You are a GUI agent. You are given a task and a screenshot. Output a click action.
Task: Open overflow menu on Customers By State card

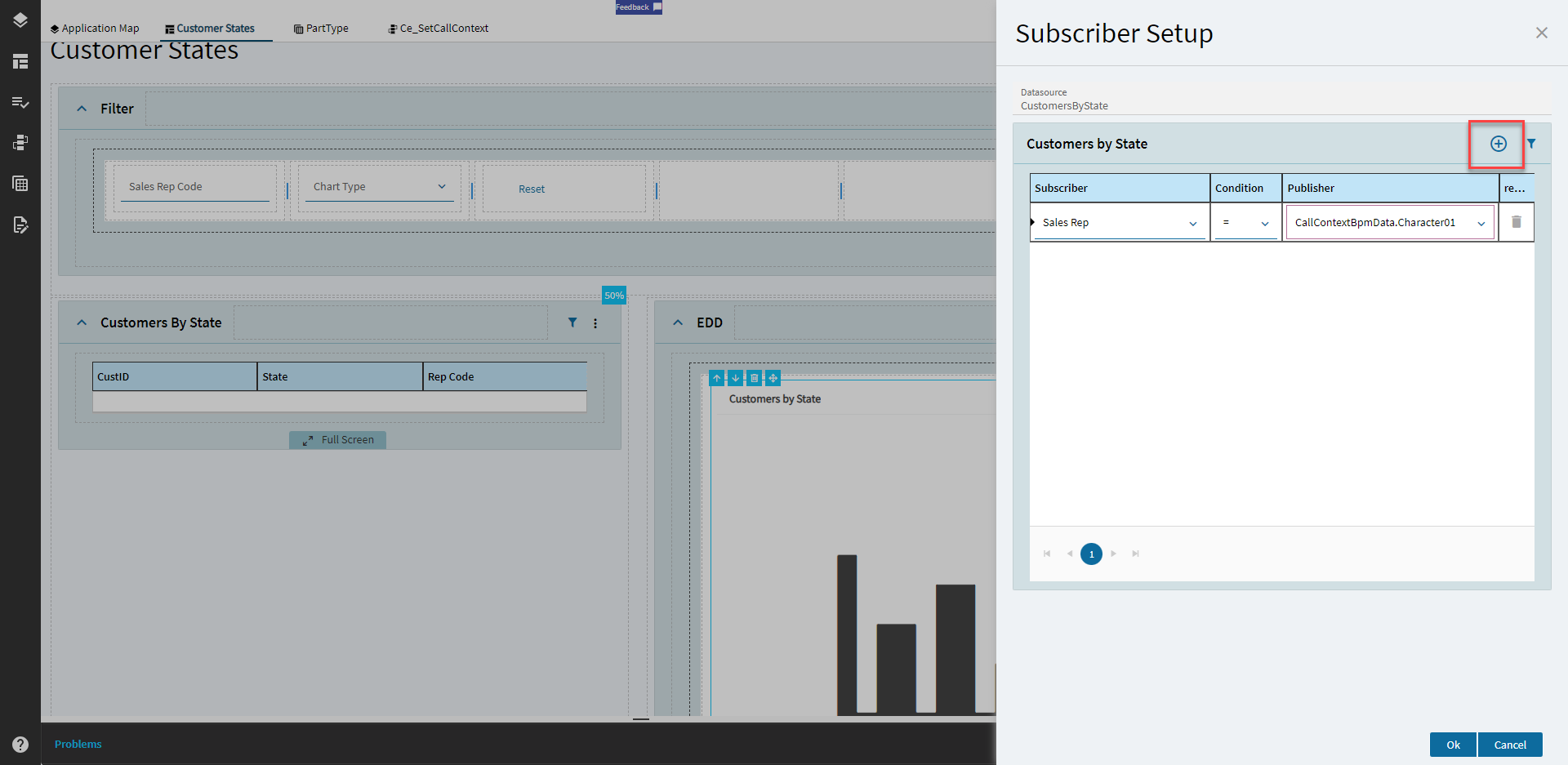(595, 323)
